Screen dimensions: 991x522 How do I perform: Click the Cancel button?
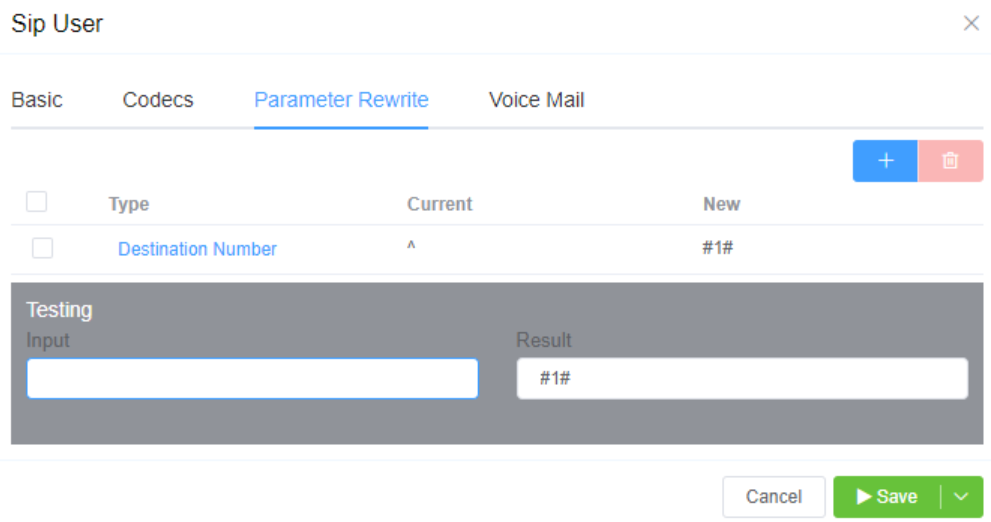pos(774,497)
